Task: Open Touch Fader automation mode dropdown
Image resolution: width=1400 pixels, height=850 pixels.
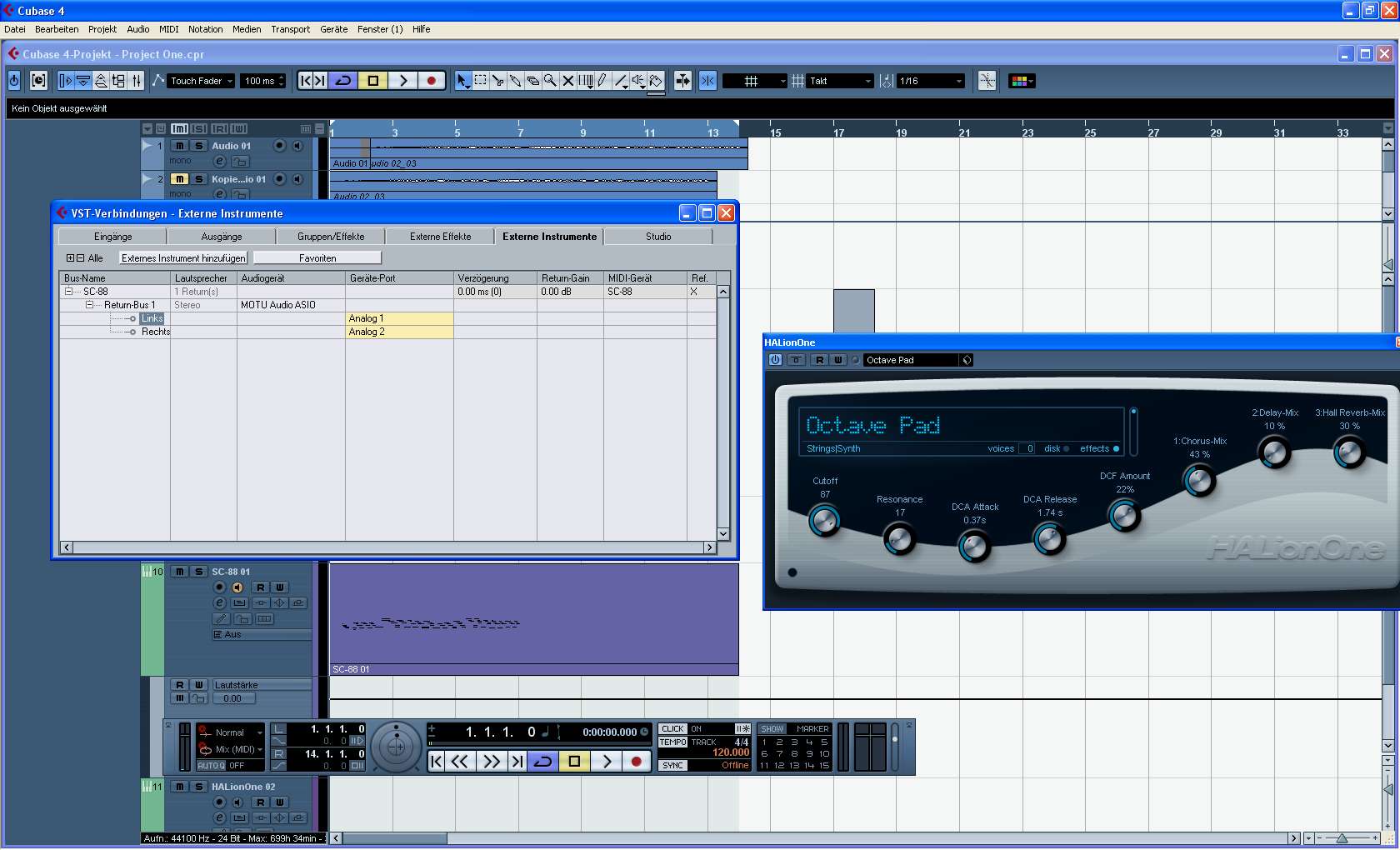Action: (202, 81)
